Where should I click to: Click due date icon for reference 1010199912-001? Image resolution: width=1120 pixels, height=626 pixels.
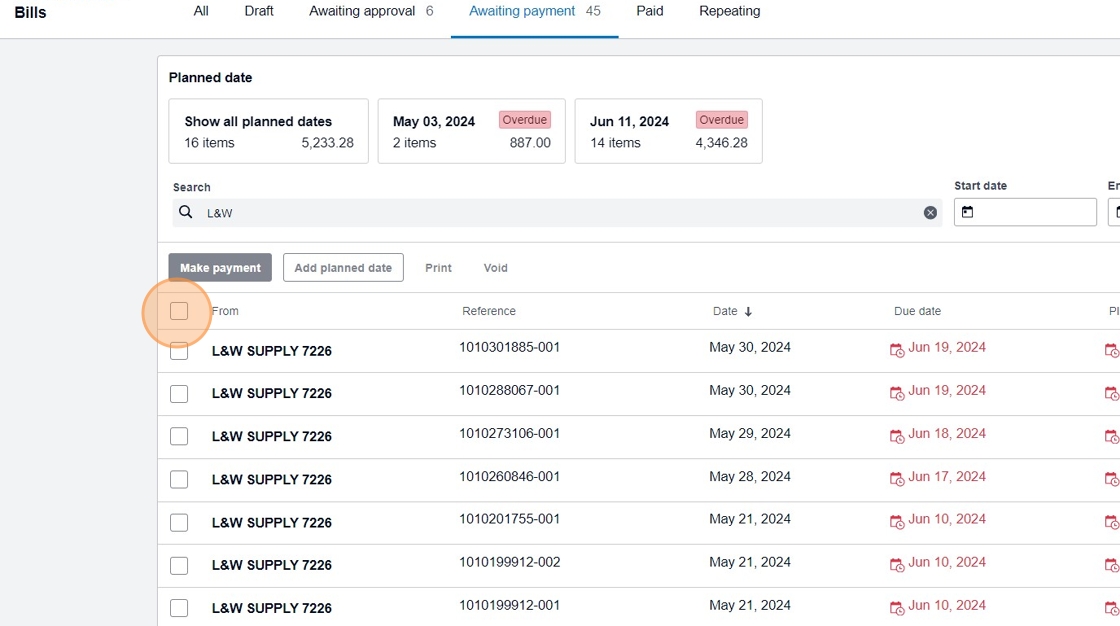(896, 607)
